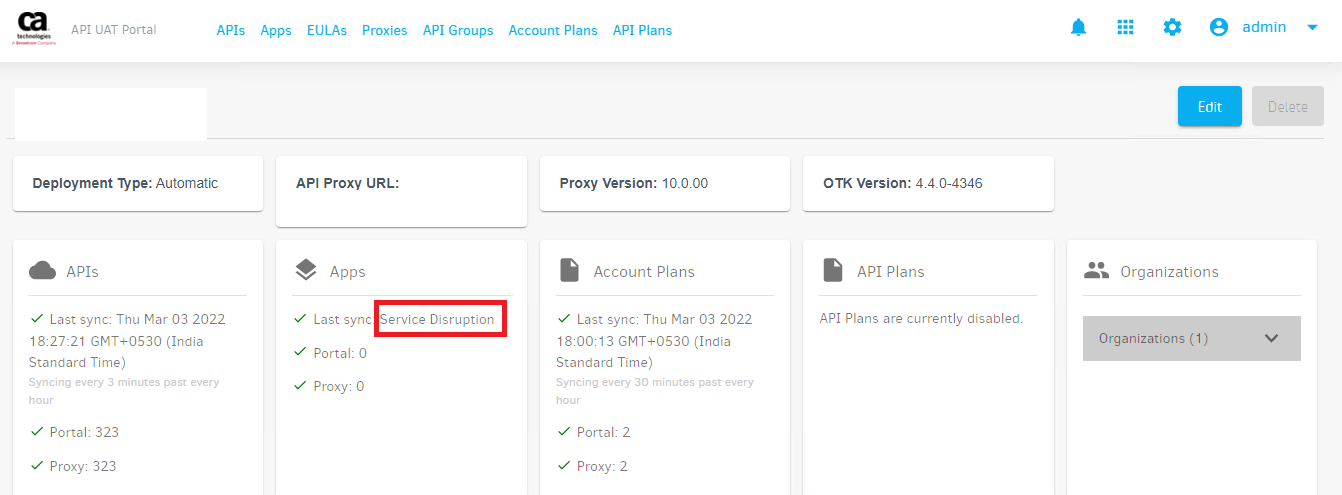Click the API Proxy URL label
Image resolution: width=1342 pixels, height=495 pixels.
[347, 183]
